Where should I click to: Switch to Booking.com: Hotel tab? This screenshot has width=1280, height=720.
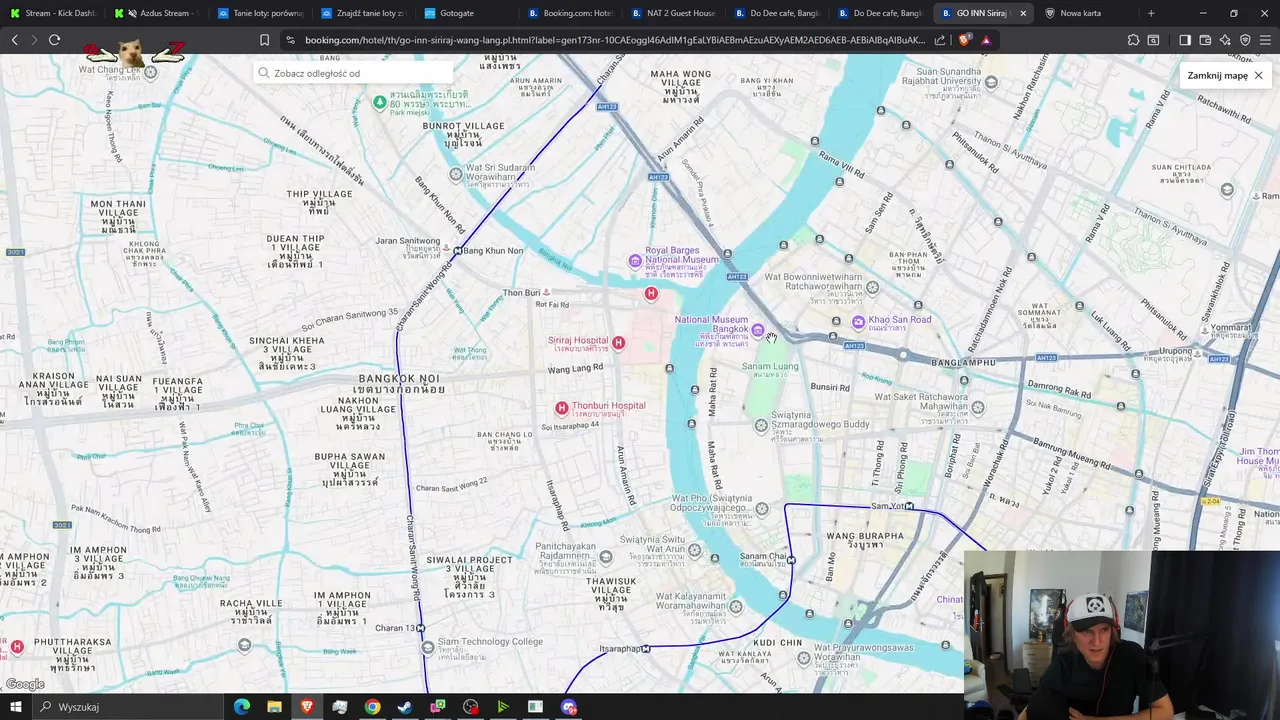(571, 13)
